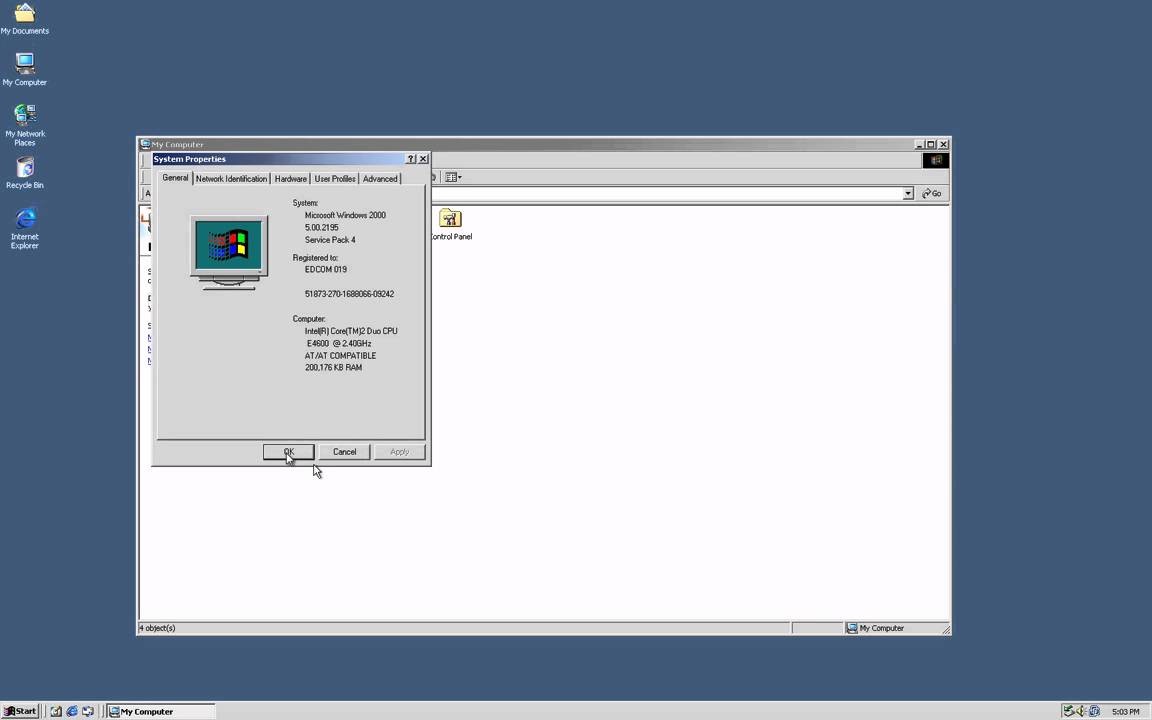Switch to the General tab
The image size is (1152, 720).
coord(175,178)
